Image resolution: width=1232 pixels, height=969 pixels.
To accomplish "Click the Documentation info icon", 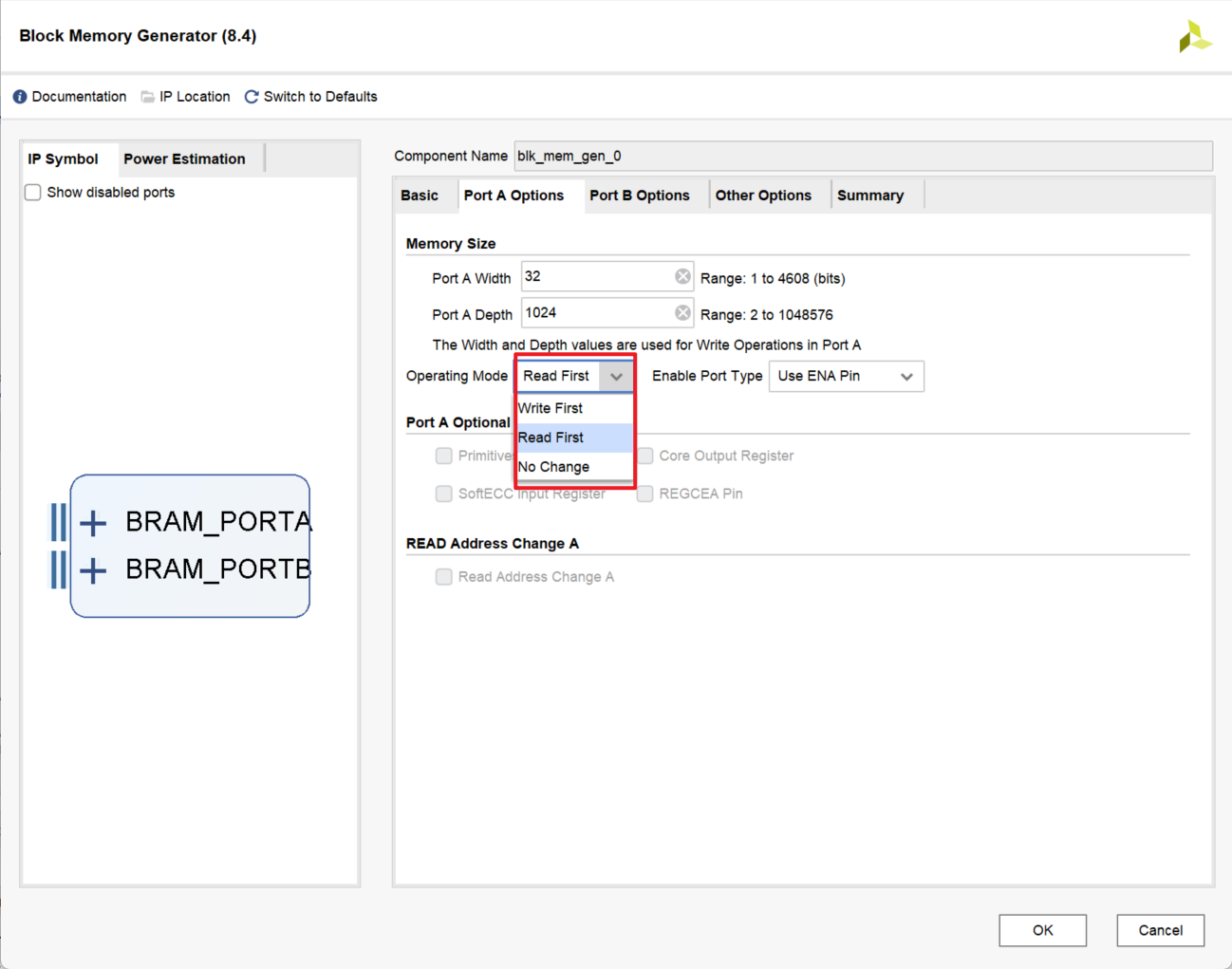I will tap(20, 97).
